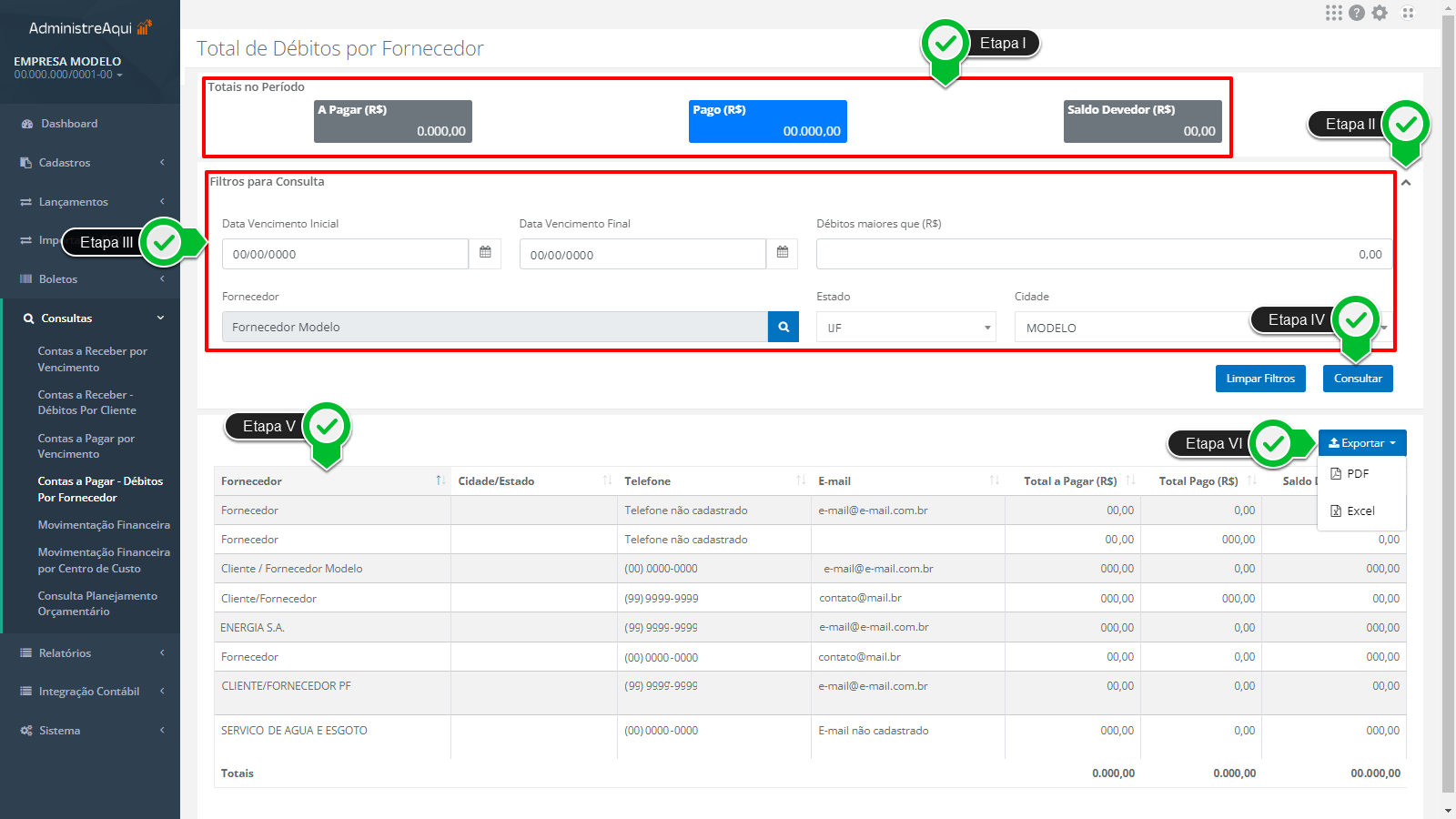Sort by Telefone column arrows

(x=801, y=480)
